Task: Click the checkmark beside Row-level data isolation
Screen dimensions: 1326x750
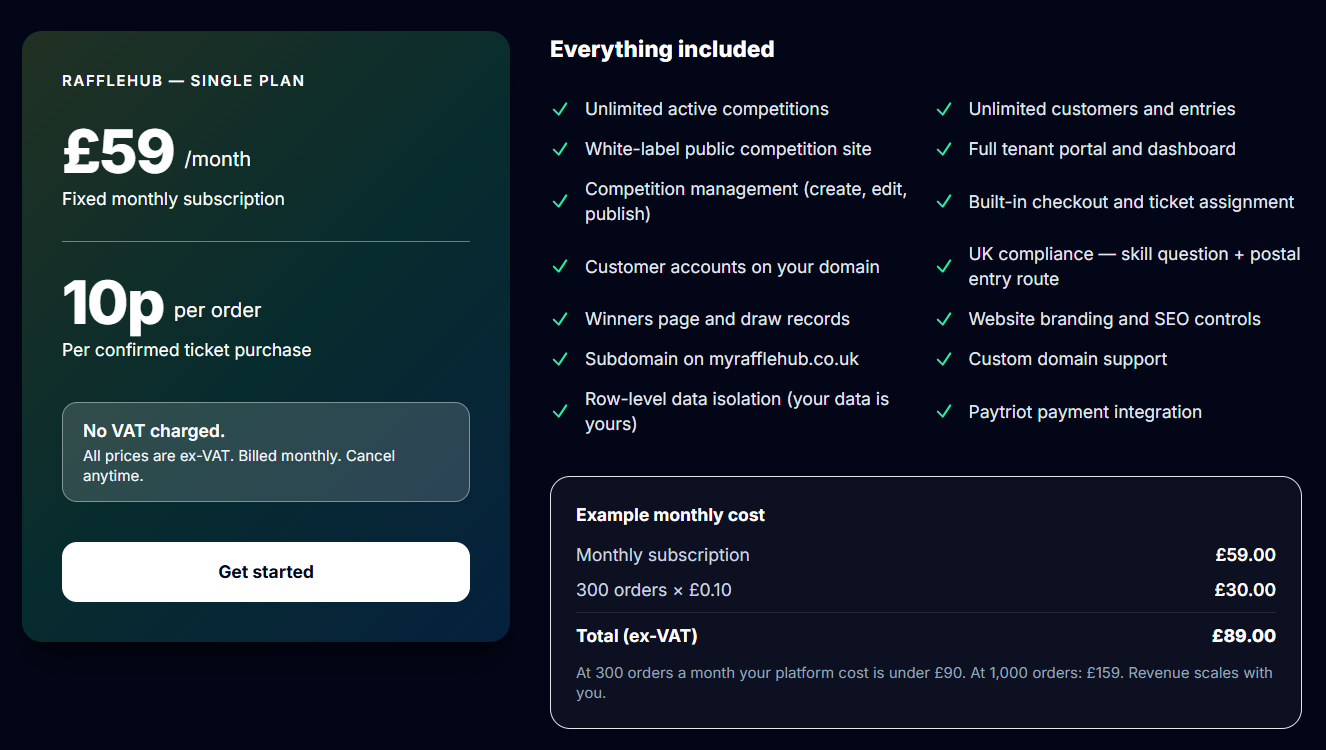Action: coord(561,411)
